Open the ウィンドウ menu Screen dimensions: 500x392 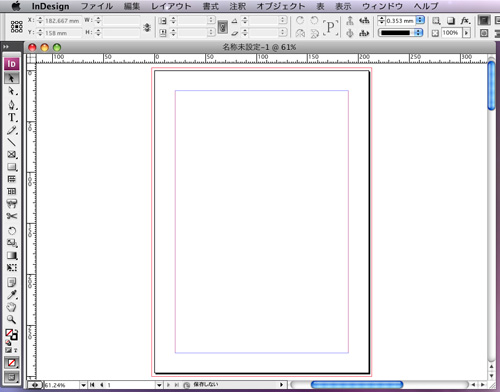click(x=382, y=6)
